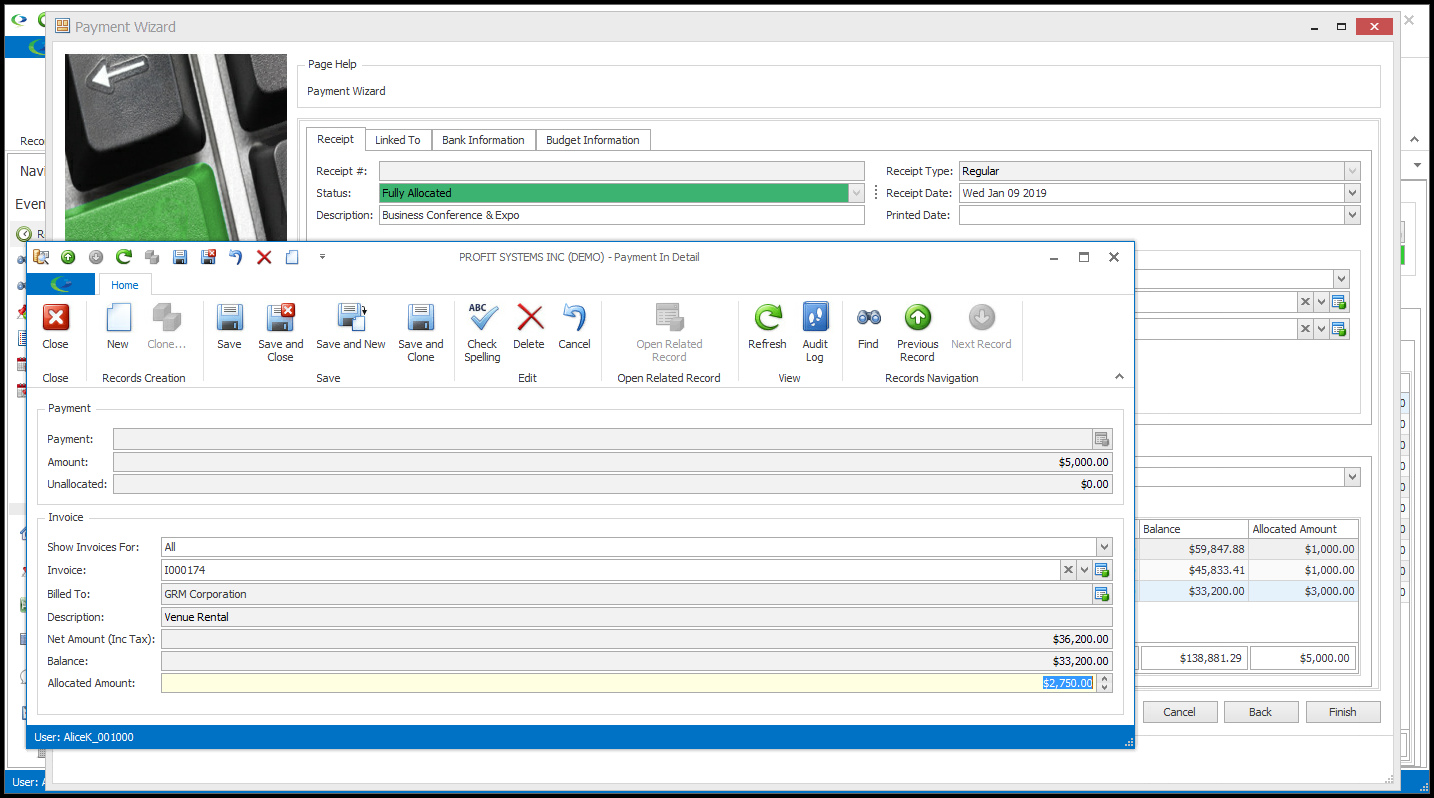Open the Budget Information tab
This screenshot has height=798, width=1434.
tap(593, 140)
